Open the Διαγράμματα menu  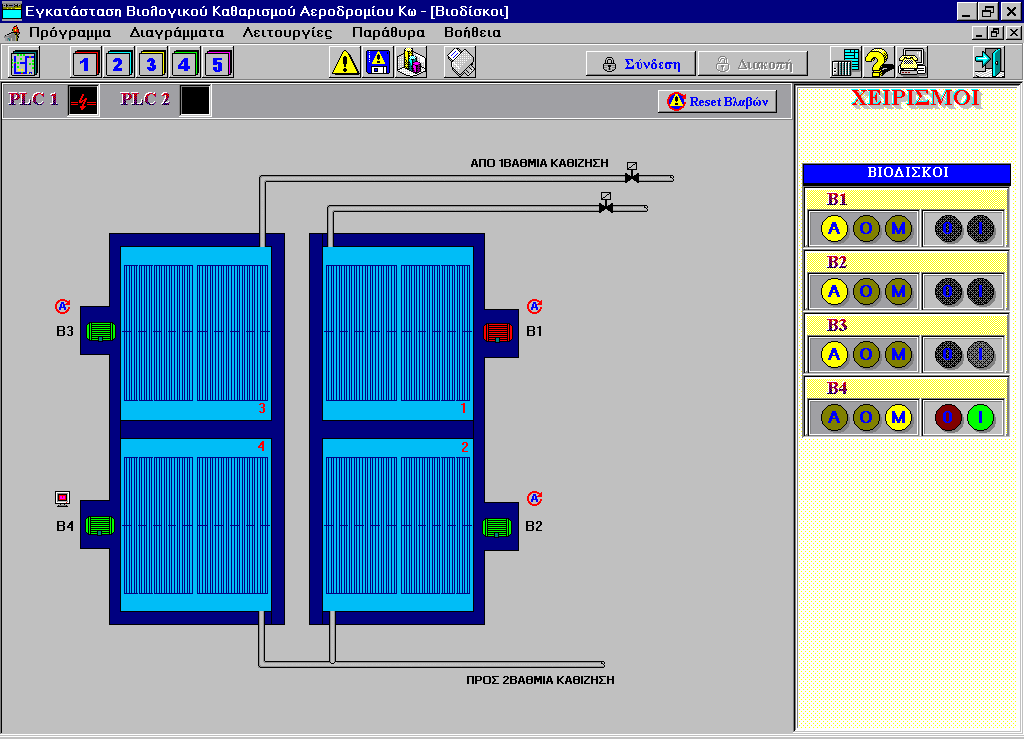click(x=177, y=32)
